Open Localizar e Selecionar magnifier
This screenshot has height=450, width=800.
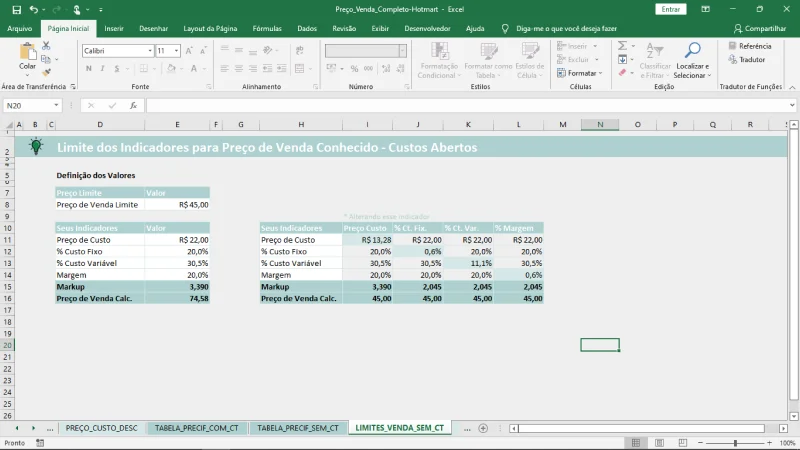point(691,52)
